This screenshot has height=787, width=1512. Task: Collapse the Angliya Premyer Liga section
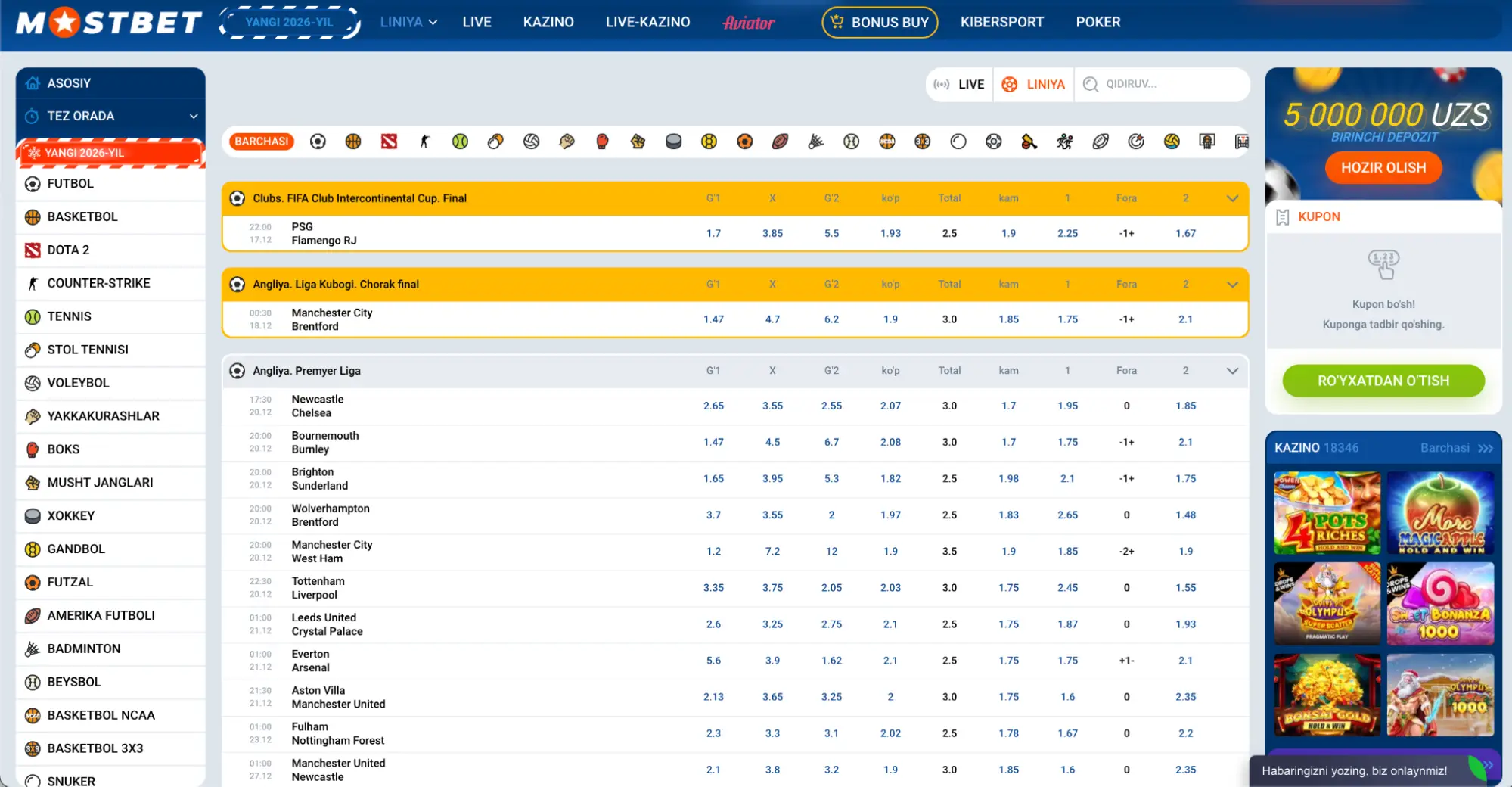click(1232, 371)
